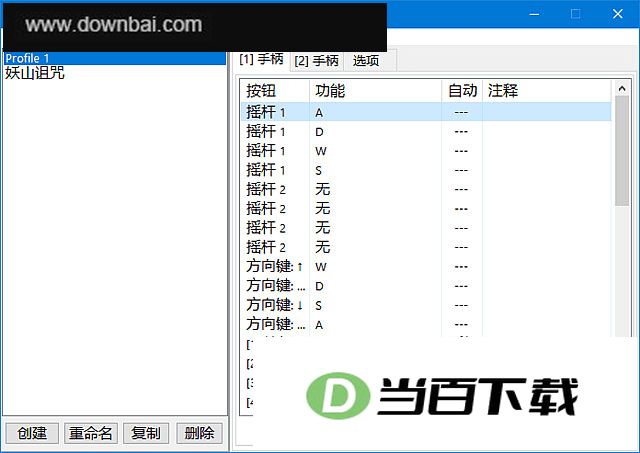This screenshot has height=453, width=640.
Task: Sort by the 按钮 column header
Action: click(275, 91)
